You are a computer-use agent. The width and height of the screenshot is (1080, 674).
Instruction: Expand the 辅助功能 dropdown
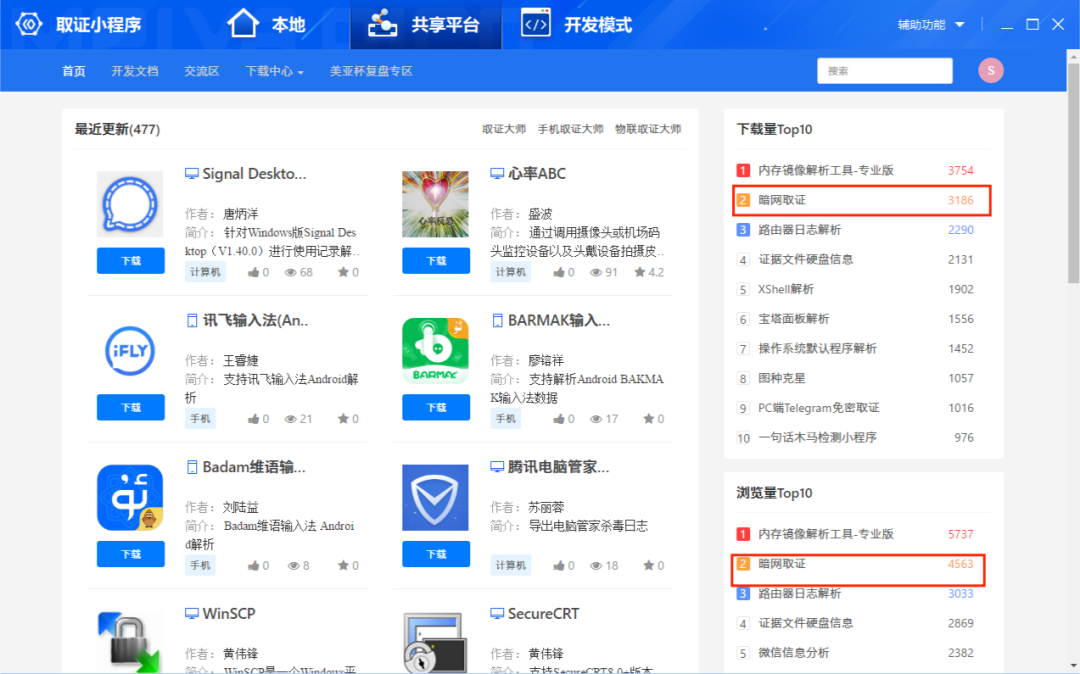[931, 25]
